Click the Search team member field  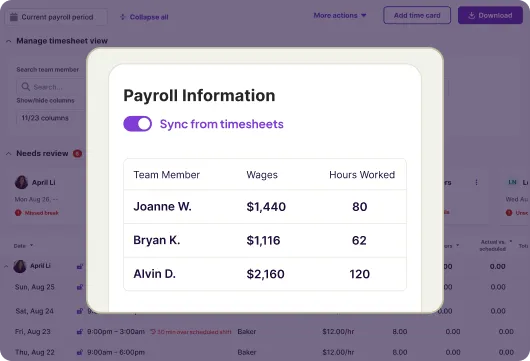pos(51,87)
